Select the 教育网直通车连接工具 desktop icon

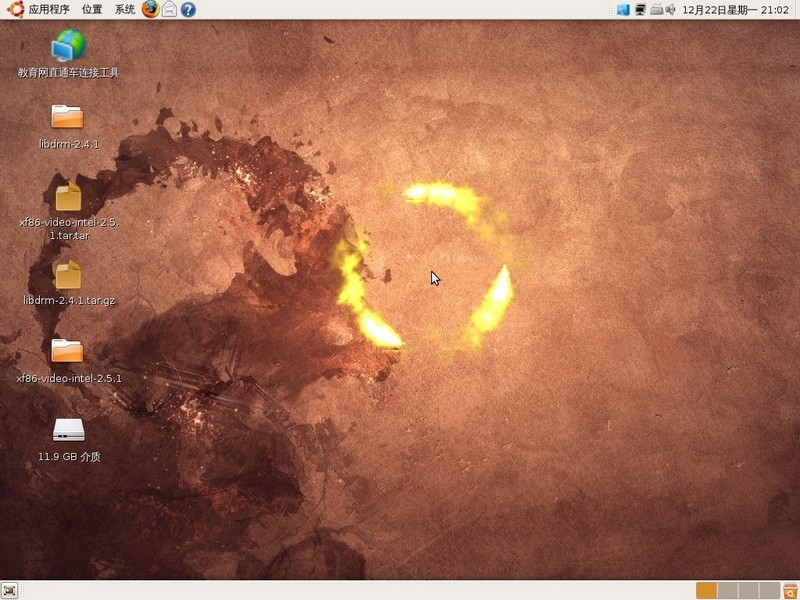pyautogui.click(x=68, y=45)
